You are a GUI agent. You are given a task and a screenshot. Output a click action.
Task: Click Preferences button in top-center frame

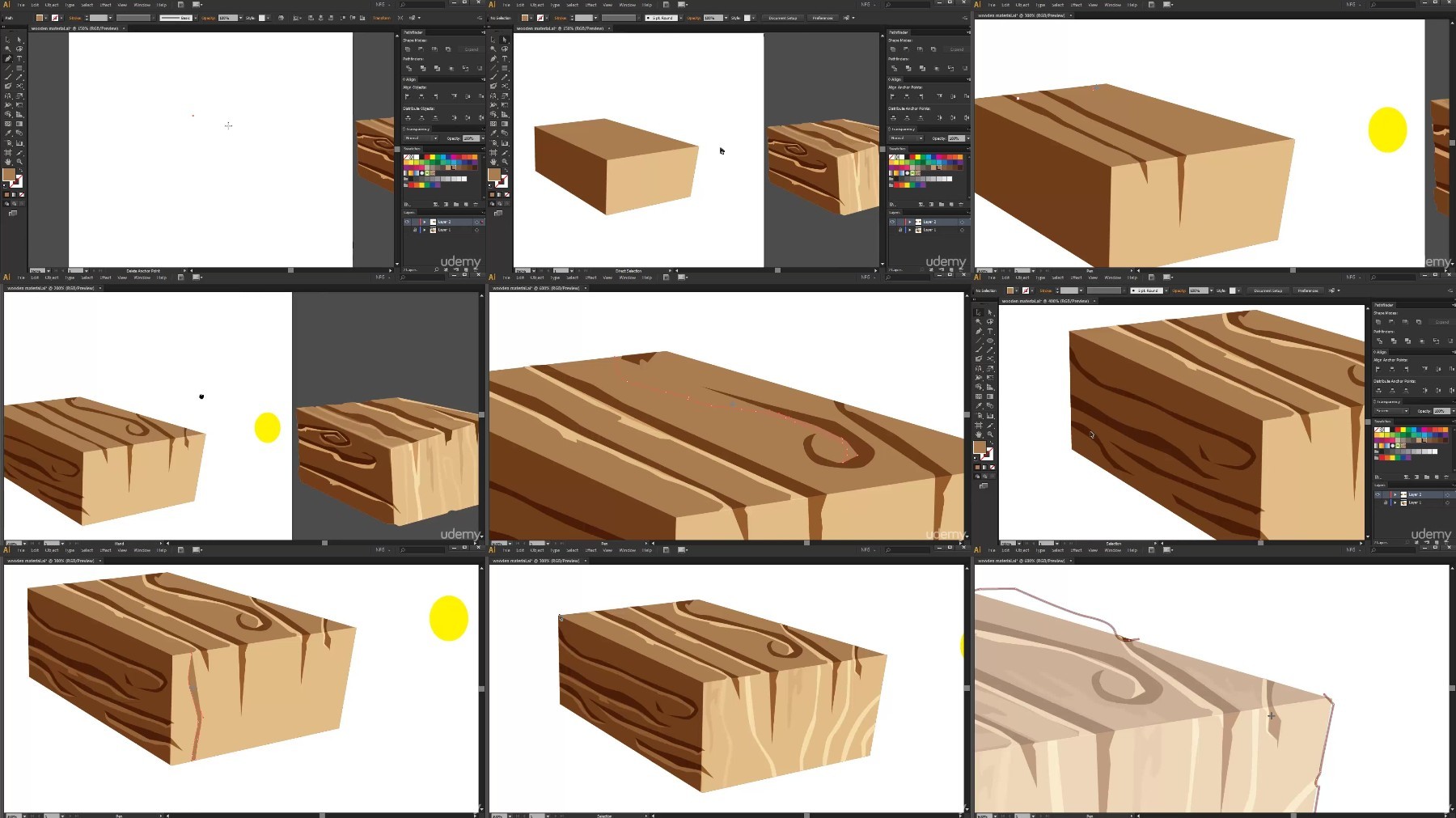(x=823, y=18)
